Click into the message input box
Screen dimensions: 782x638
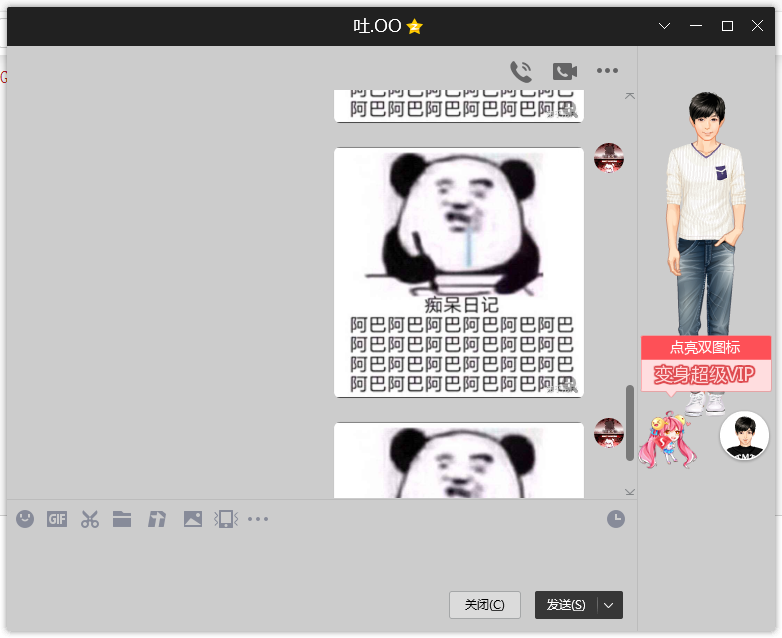(322, 560)
